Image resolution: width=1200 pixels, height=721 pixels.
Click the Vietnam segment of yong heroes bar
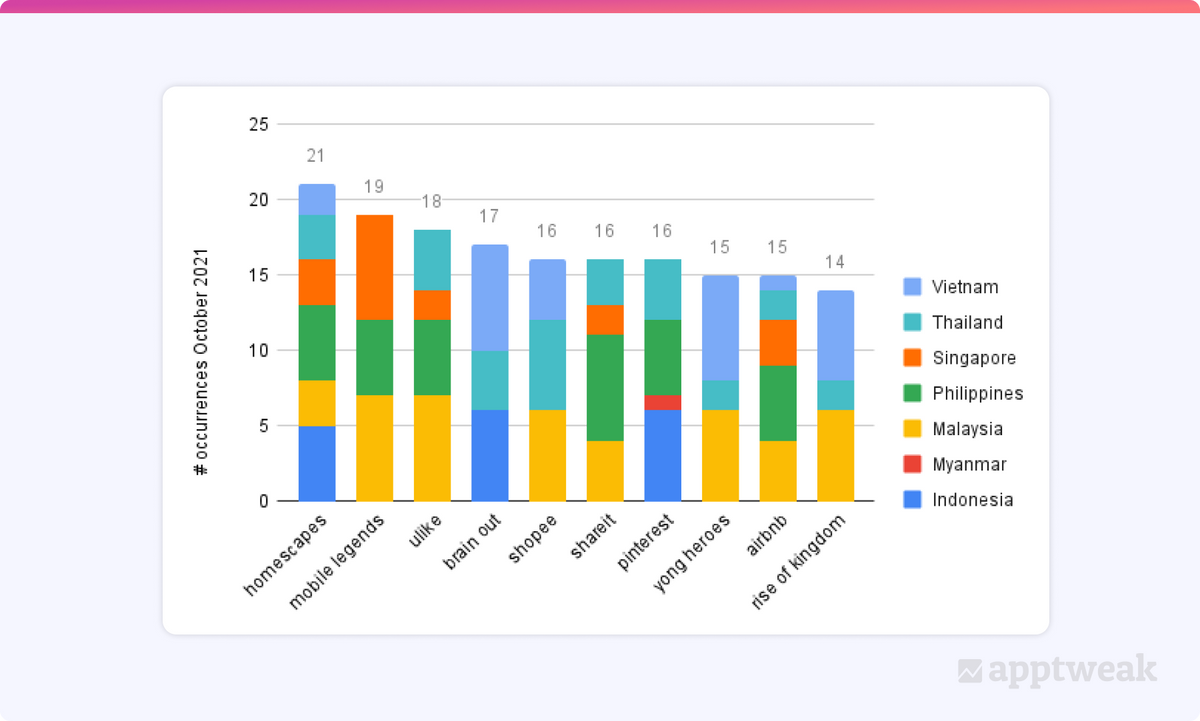point(720,328)
